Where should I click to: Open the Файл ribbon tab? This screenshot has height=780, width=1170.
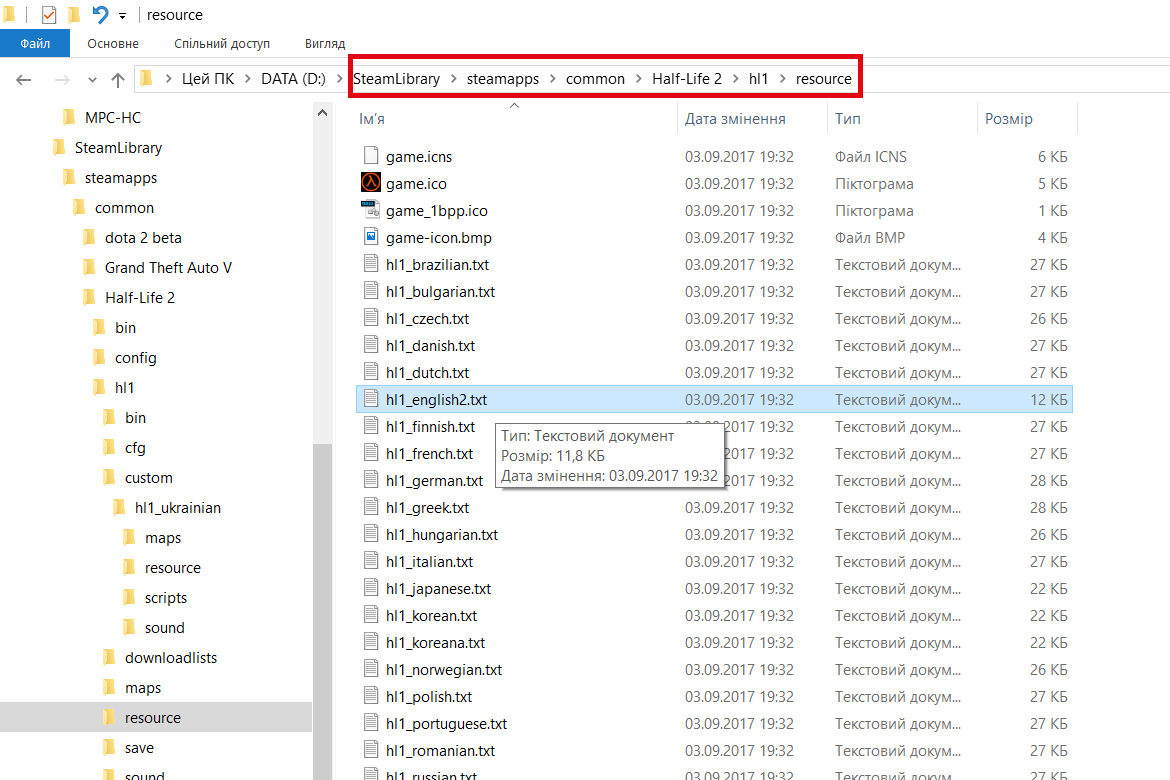tap(35, 43)
